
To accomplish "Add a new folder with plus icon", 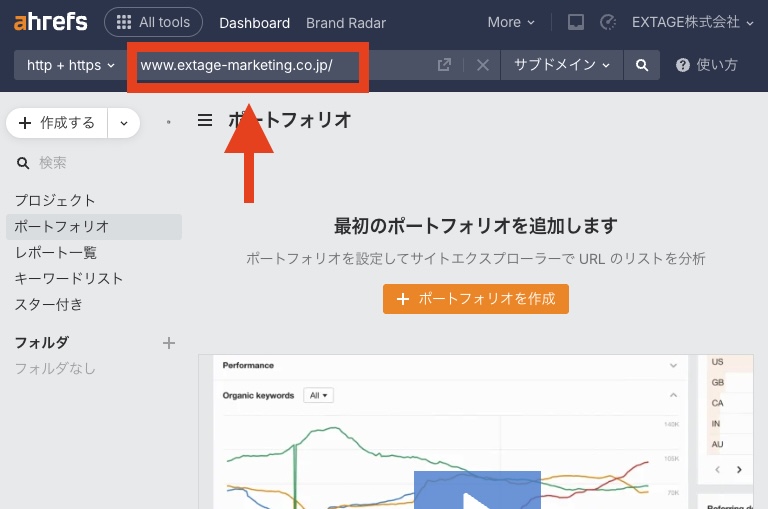I will pos(169,343).
